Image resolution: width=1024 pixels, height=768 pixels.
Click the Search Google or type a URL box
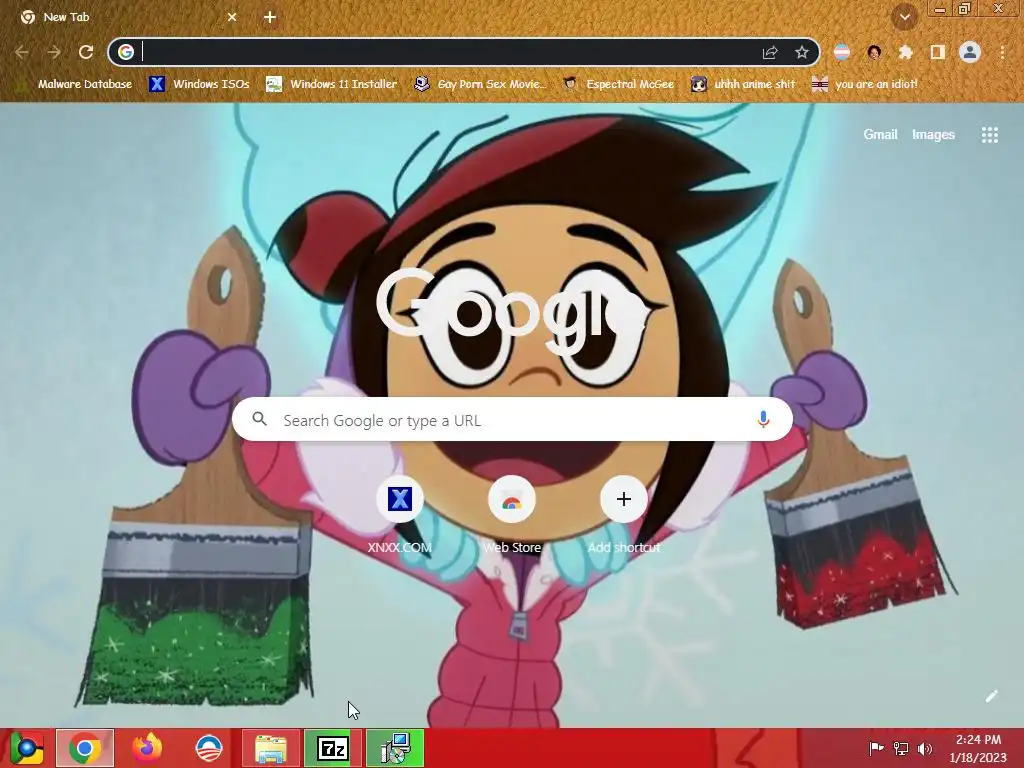click(513, 419)
